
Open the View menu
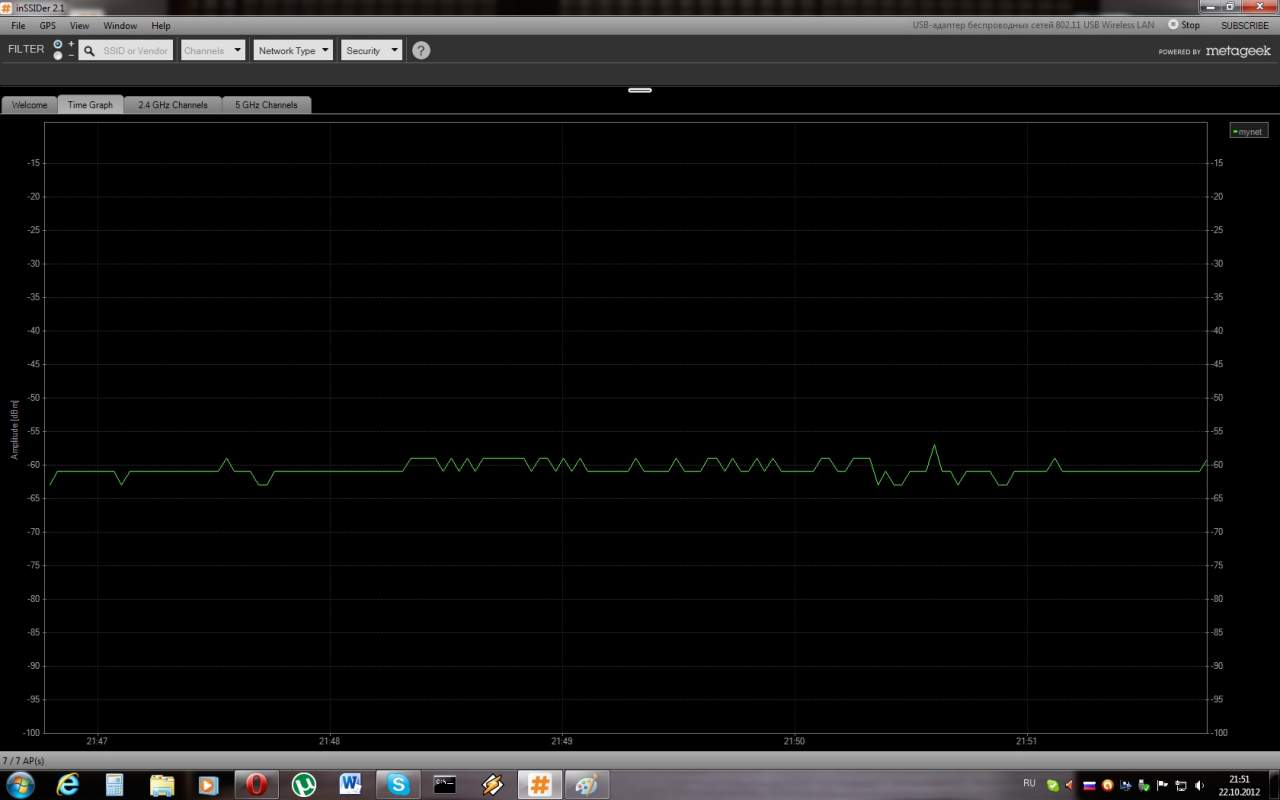[80, 25]
